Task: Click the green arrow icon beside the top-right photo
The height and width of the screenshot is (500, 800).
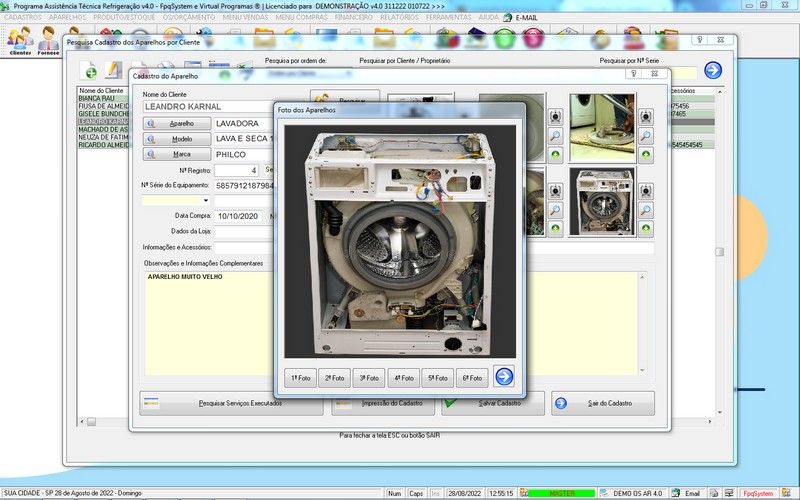Action: 646,155
